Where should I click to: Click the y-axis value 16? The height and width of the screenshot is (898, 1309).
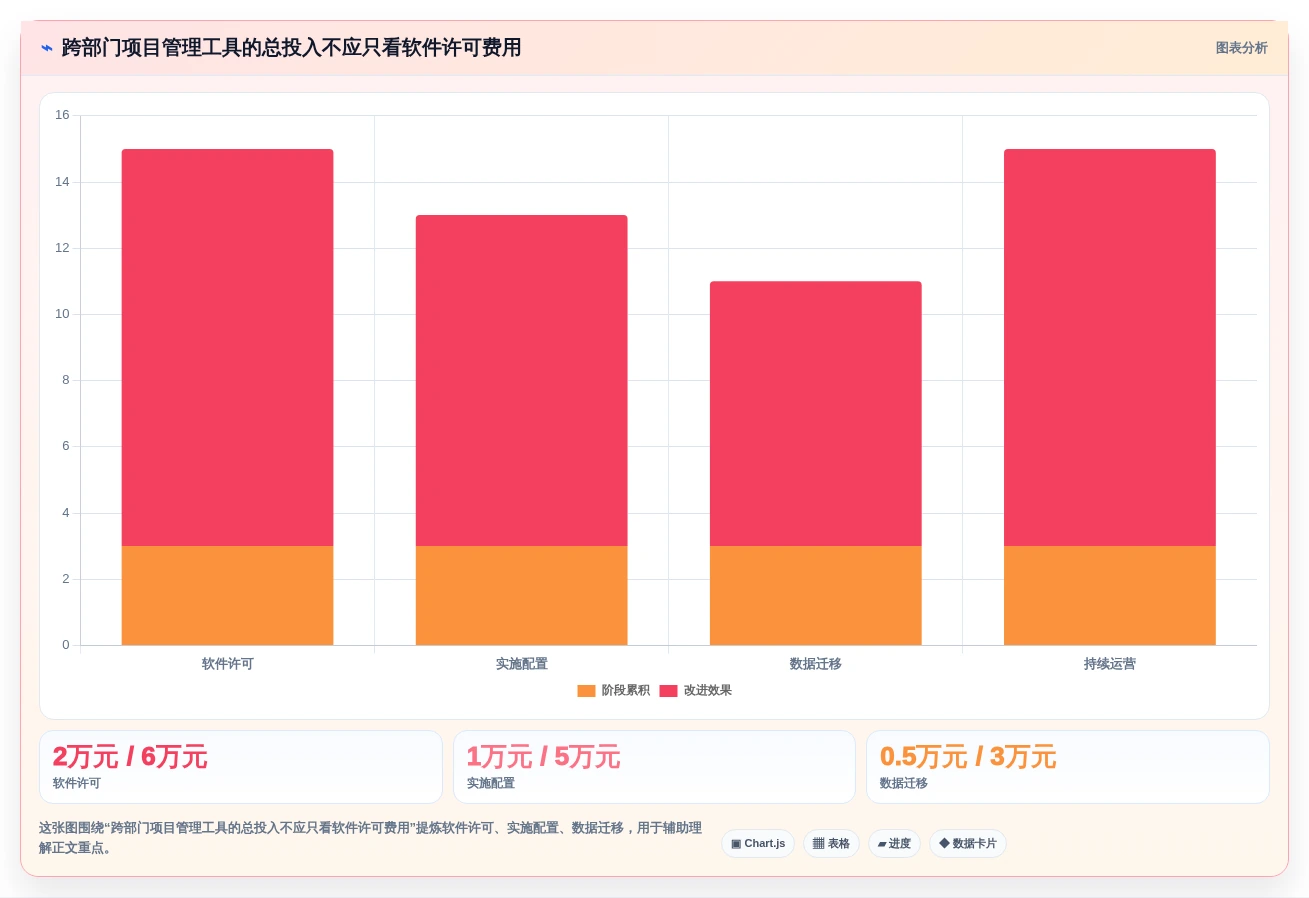62,115
